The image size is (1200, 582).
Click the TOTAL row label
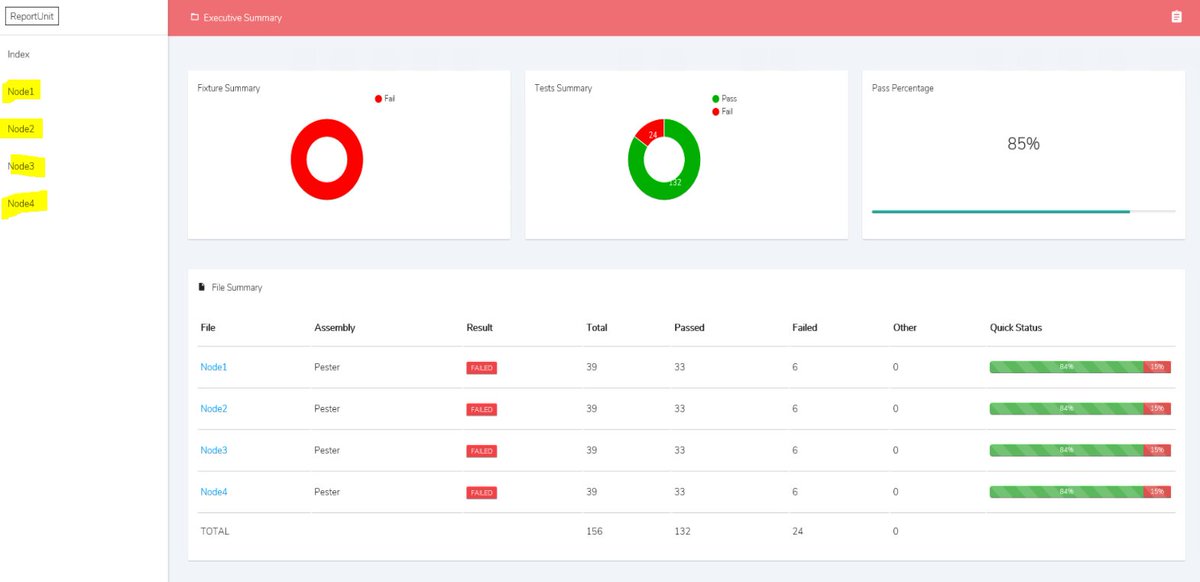(215, 531)
